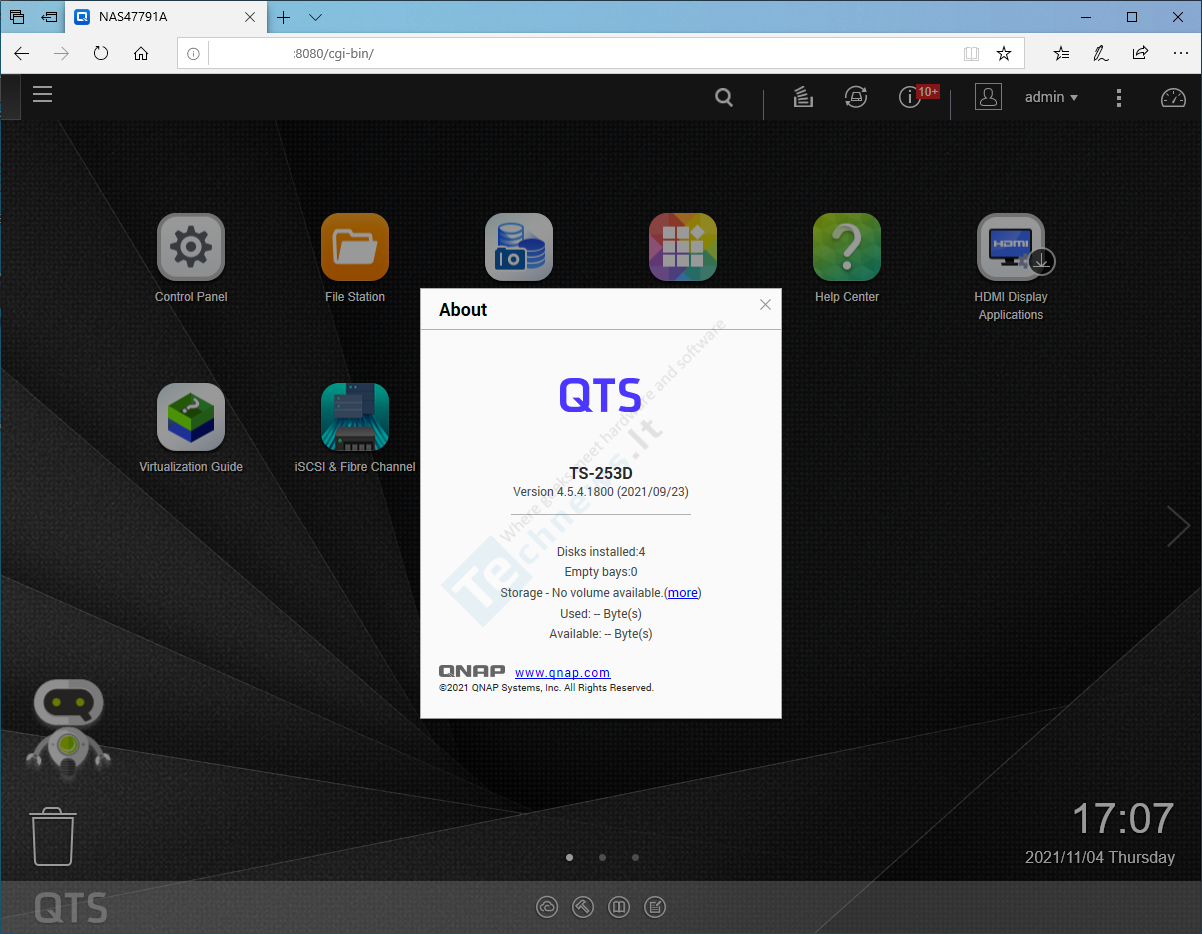The image size is (1202, 934).
Task: Open the three-dot More options menu
Action: [1119, 98]
